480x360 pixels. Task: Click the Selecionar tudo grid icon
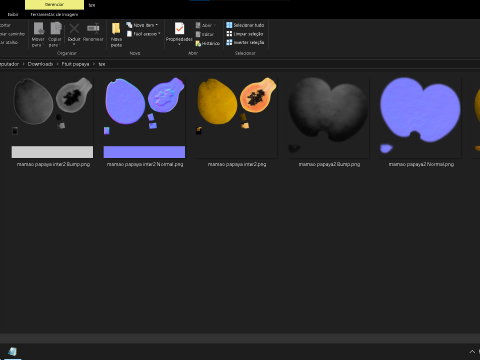coord(229,25)
